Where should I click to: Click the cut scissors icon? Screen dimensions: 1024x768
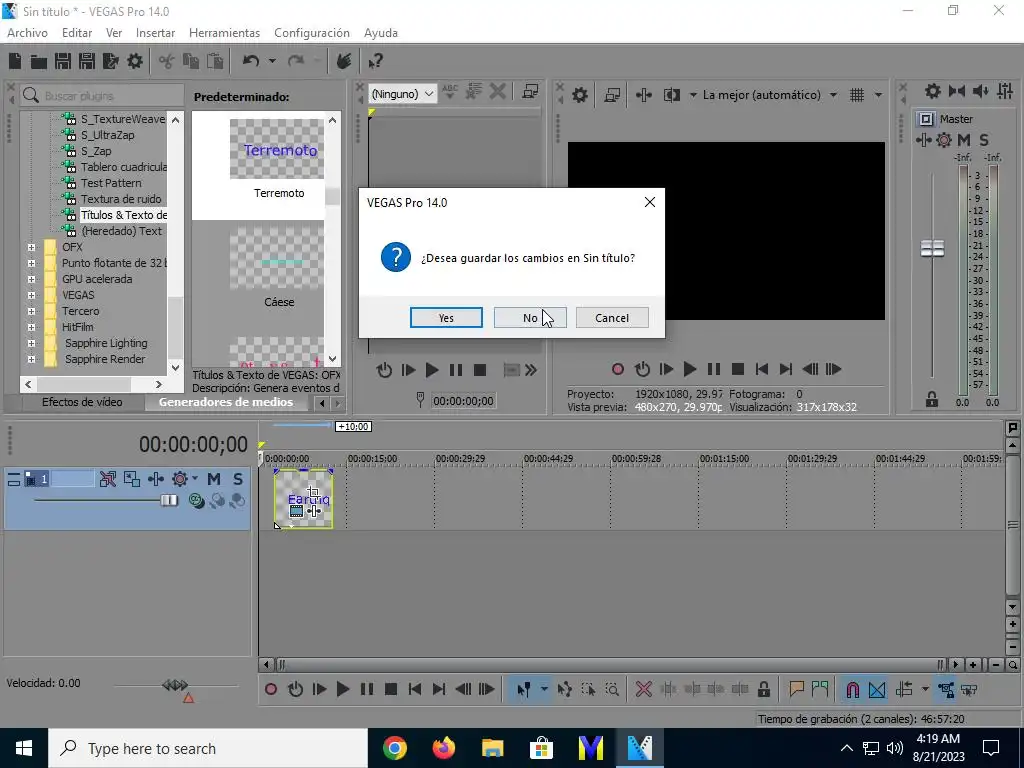[167, 61]
